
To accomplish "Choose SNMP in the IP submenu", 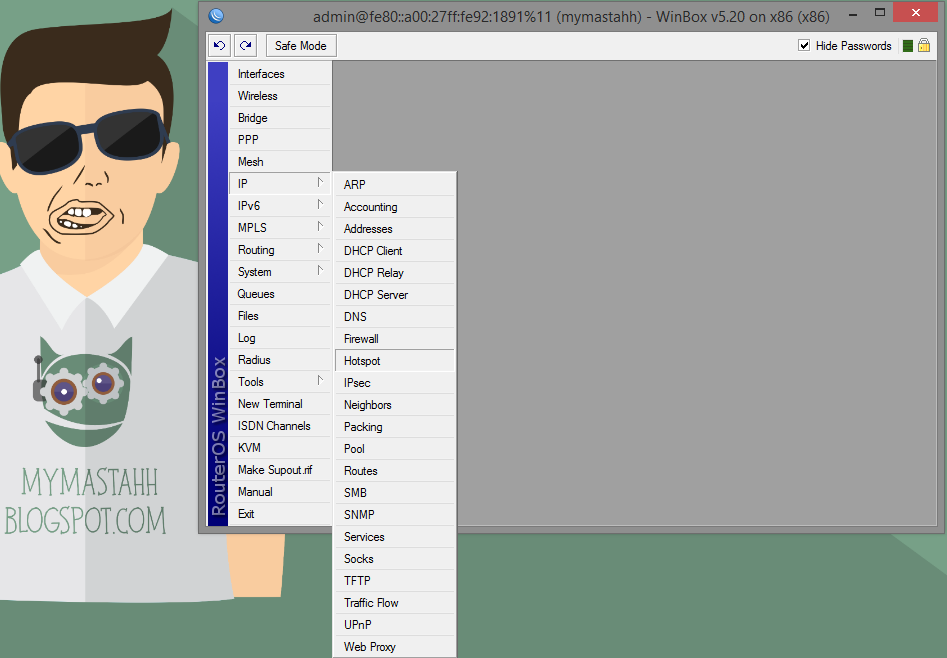I will pos(394,515).
